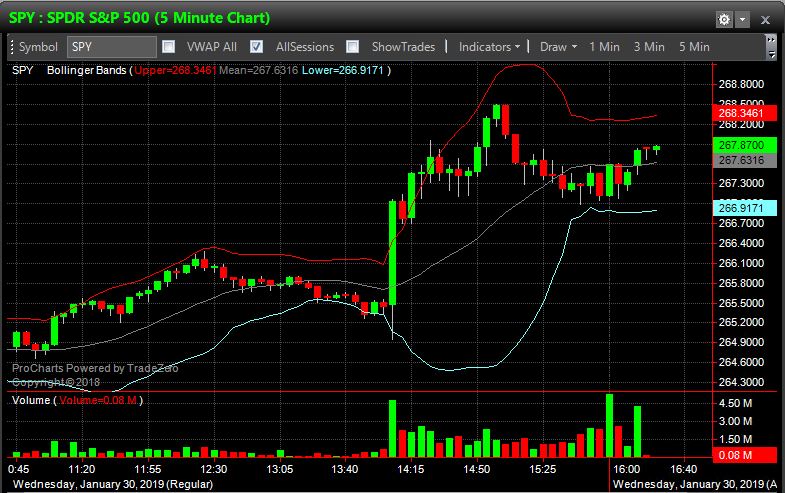Click the tallest green volume bar near 16:00
This screenshot has width=785, height=493.
608,427
